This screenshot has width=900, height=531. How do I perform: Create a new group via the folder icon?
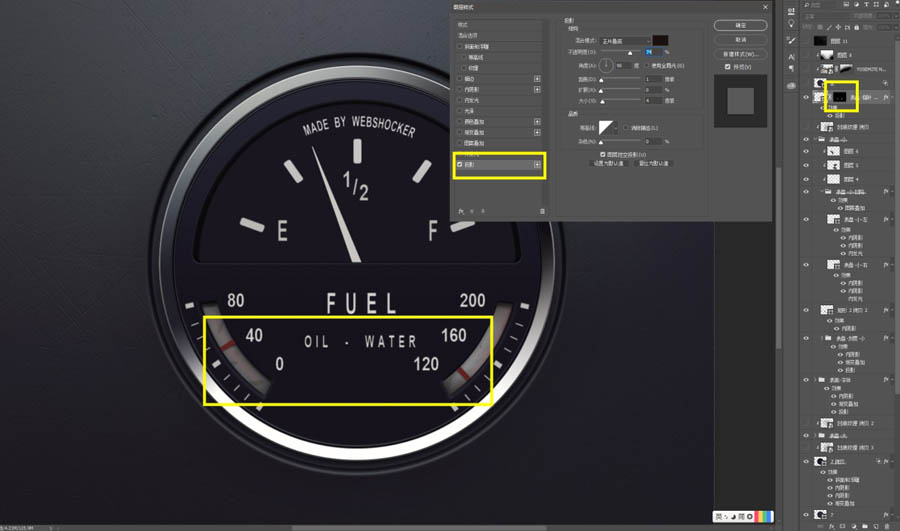[x=865, y=526]
